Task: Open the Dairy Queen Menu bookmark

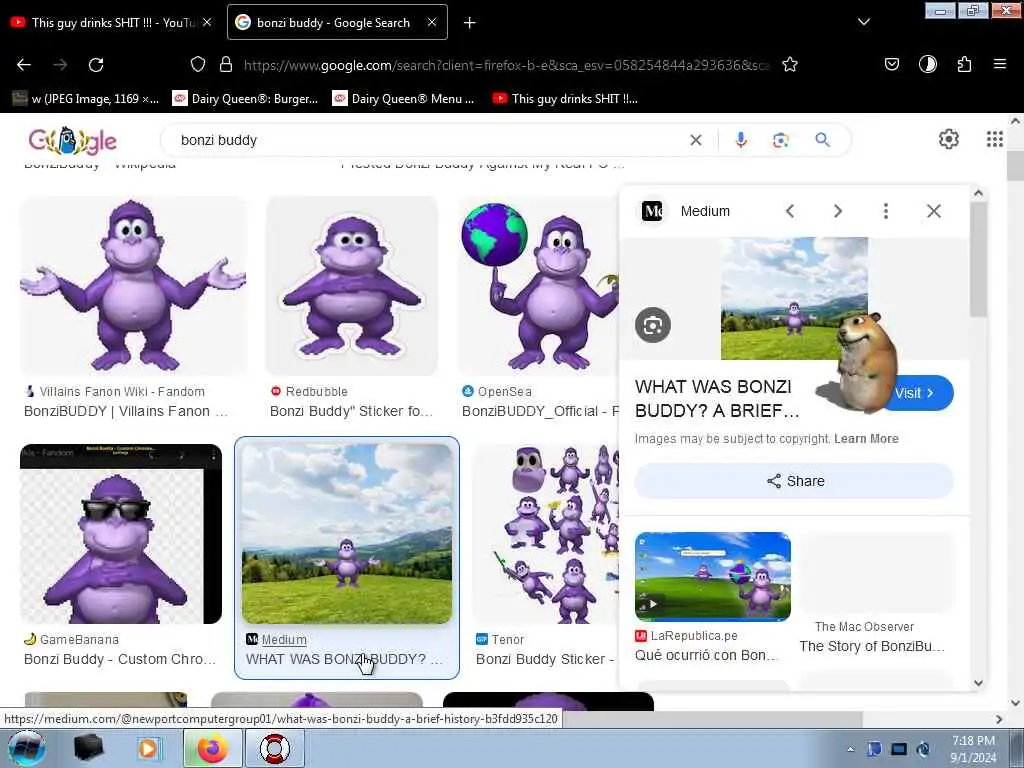Action: (x=403, y=99)
